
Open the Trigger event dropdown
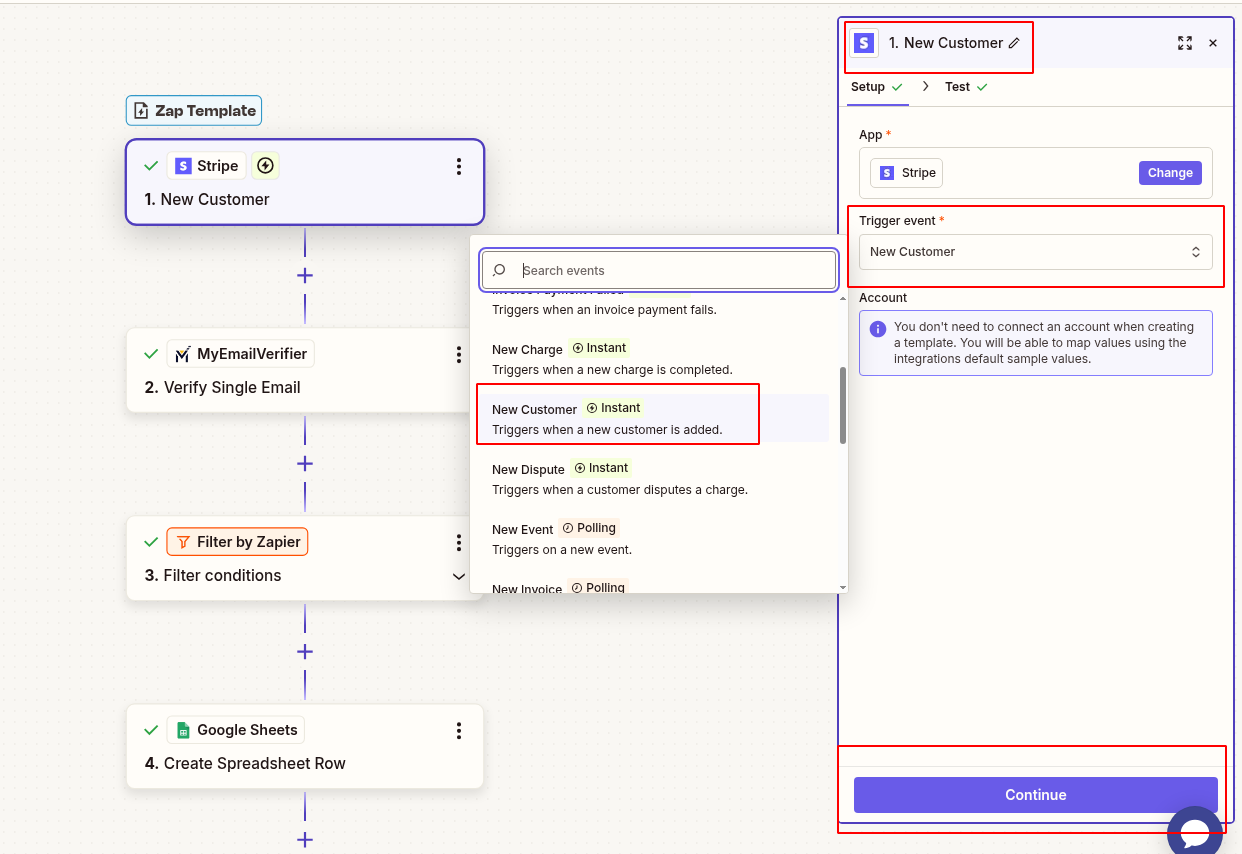click(1035, 252)
